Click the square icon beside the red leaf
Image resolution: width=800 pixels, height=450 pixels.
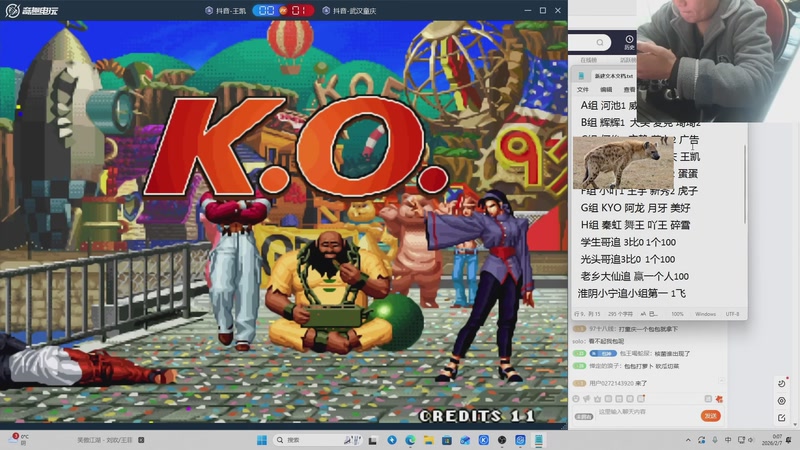point(708,399)
